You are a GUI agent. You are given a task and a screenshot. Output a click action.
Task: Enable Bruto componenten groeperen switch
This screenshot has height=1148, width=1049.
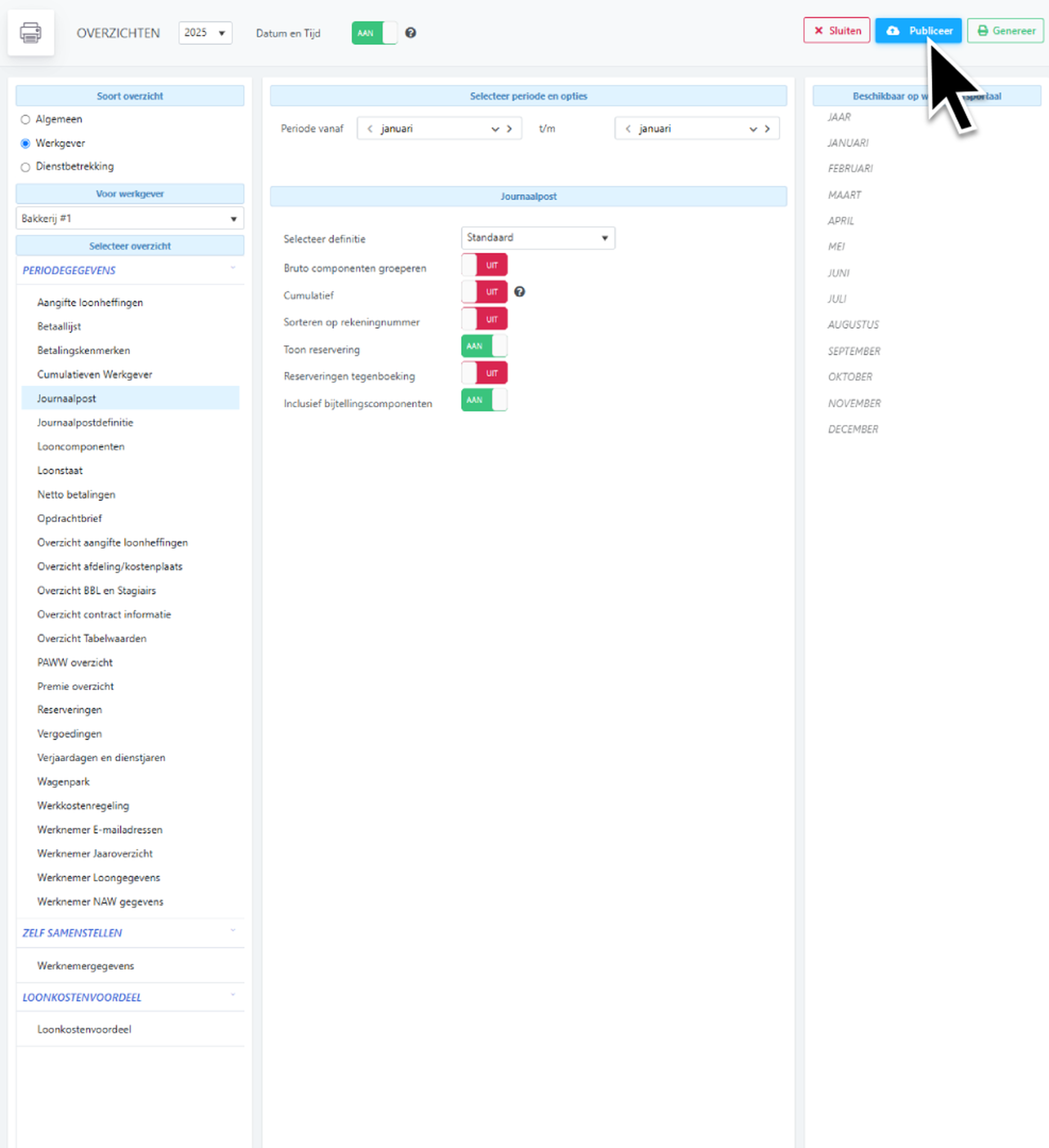pos(484,265)
